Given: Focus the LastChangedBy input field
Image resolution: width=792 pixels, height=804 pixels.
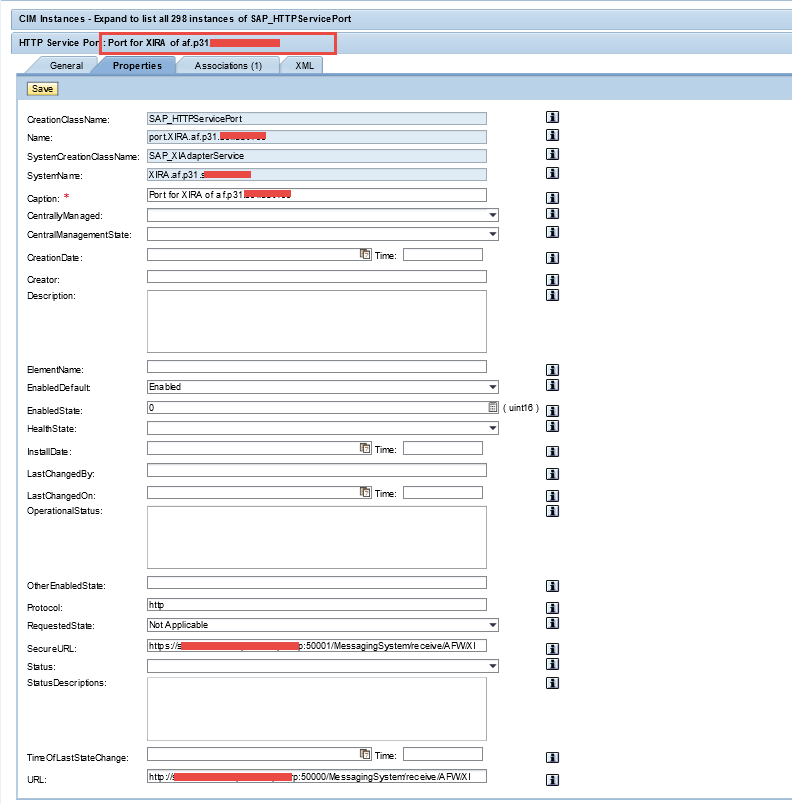Looking at the screenshot, I should [317, 470].
